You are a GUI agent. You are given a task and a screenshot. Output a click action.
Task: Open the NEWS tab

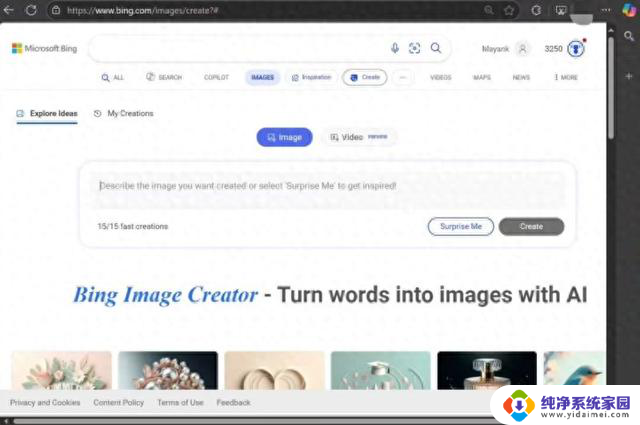pyautogui.click(x=521, y=77)
